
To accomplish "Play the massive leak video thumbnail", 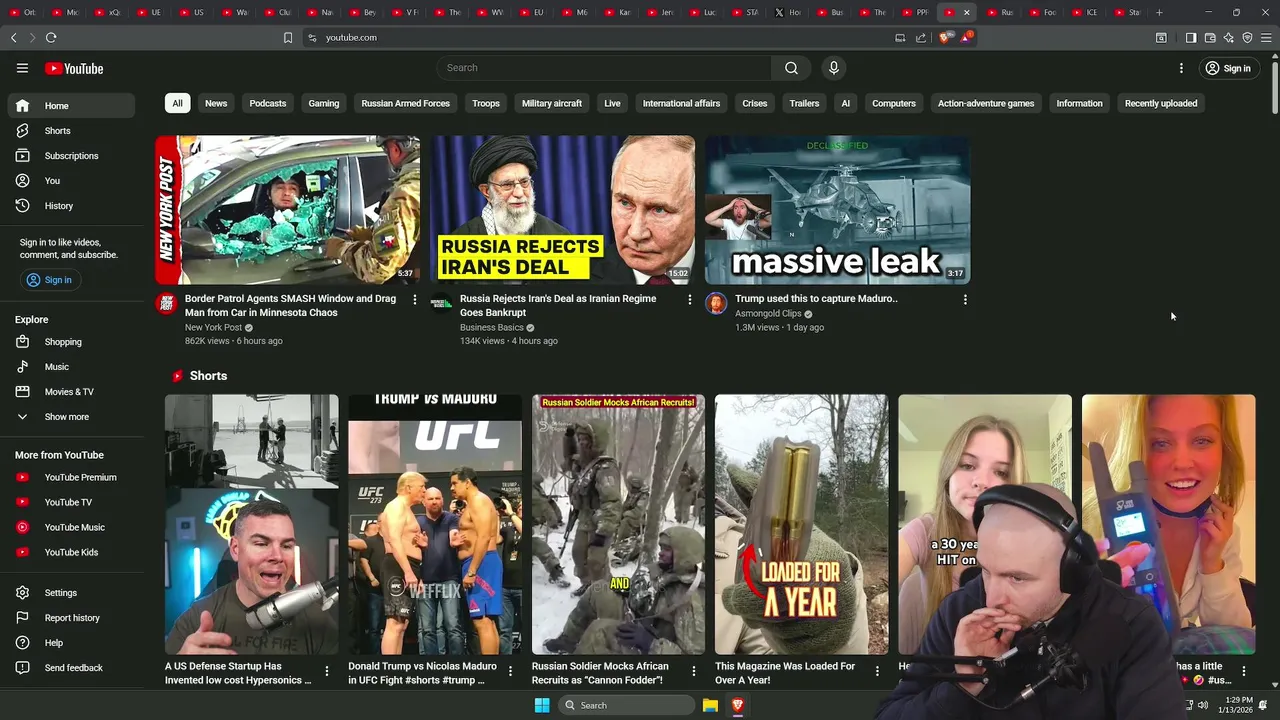I will pos(837,210).
